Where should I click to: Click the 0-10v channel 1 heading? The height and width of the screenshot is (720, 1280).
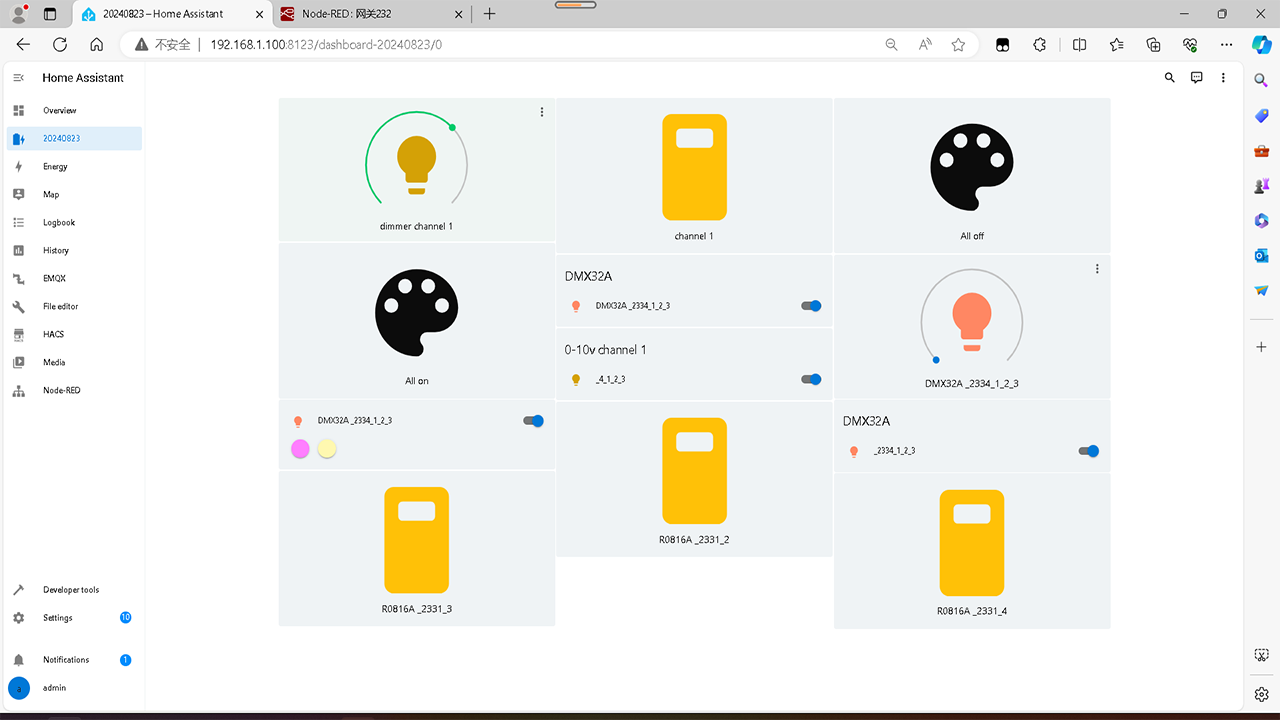click(605, 350)
